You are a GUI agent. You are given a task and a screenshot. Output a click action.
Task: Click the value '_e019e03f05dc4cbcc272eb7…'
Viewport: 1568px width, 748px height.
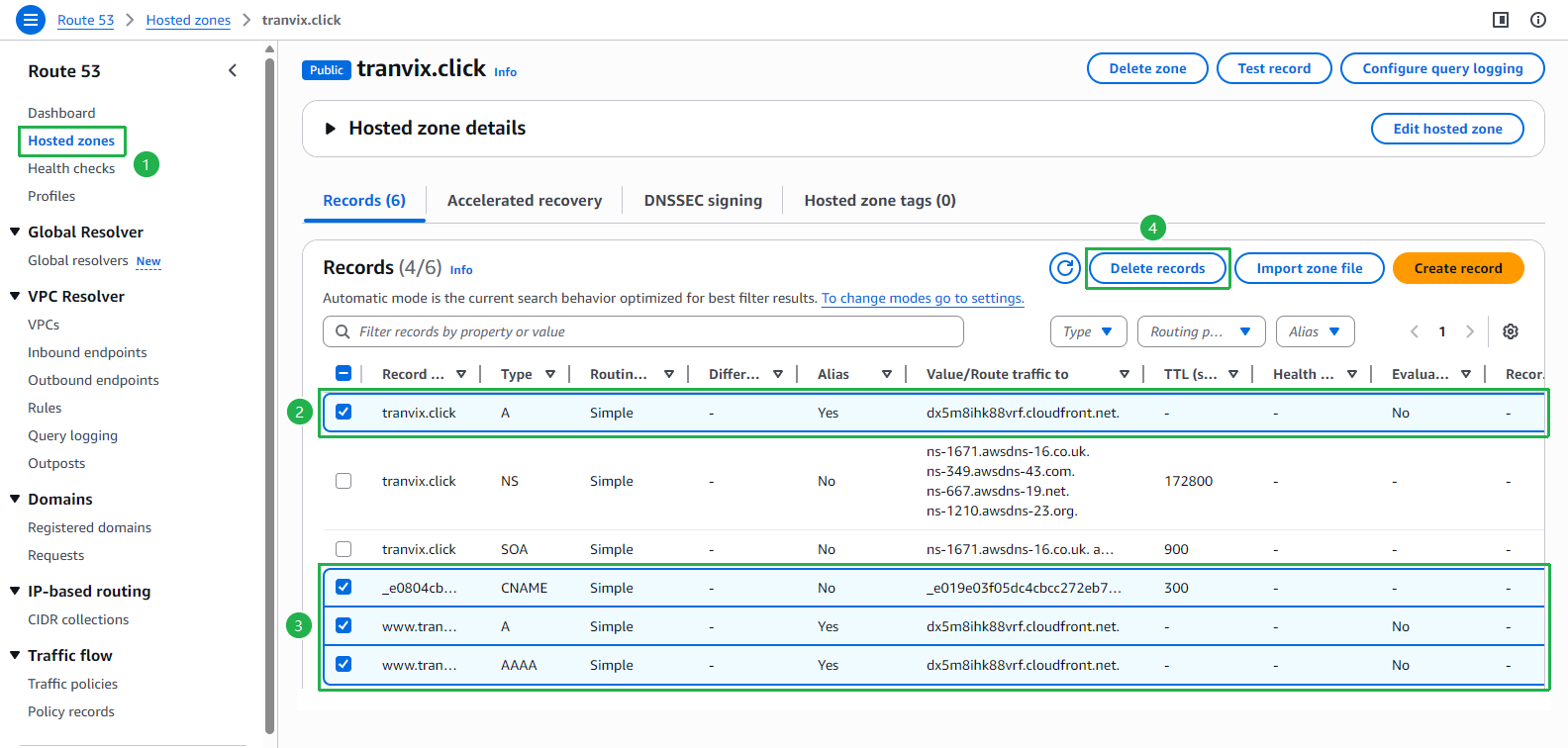coord(1024,588)
